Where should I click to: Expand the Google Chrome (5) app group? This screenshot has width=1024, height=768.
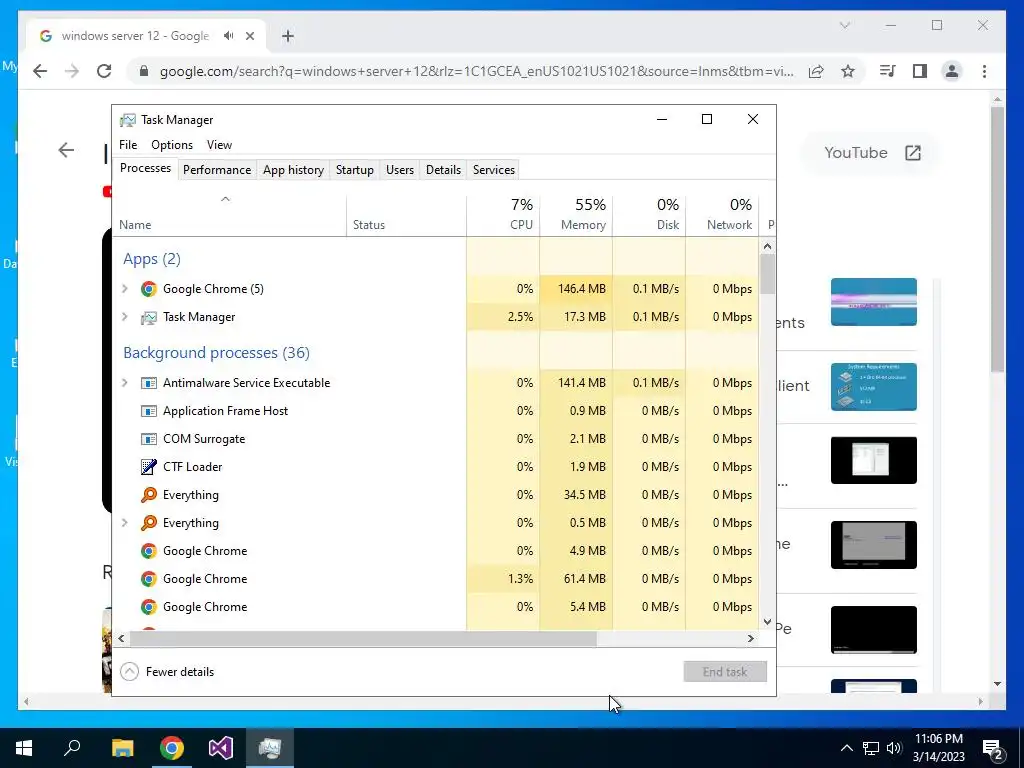point(125,288)
